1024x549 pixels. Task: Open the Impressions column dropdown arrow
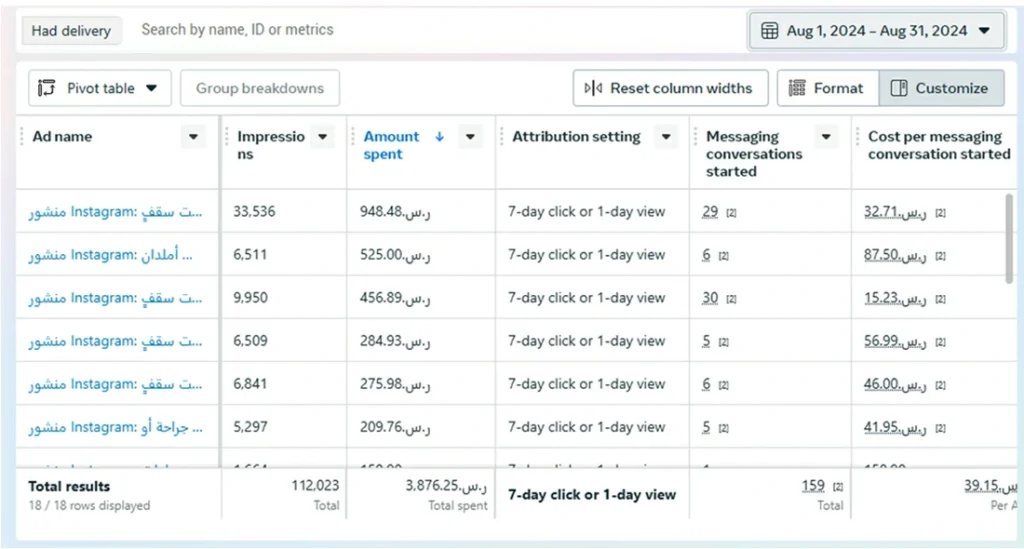323,137
